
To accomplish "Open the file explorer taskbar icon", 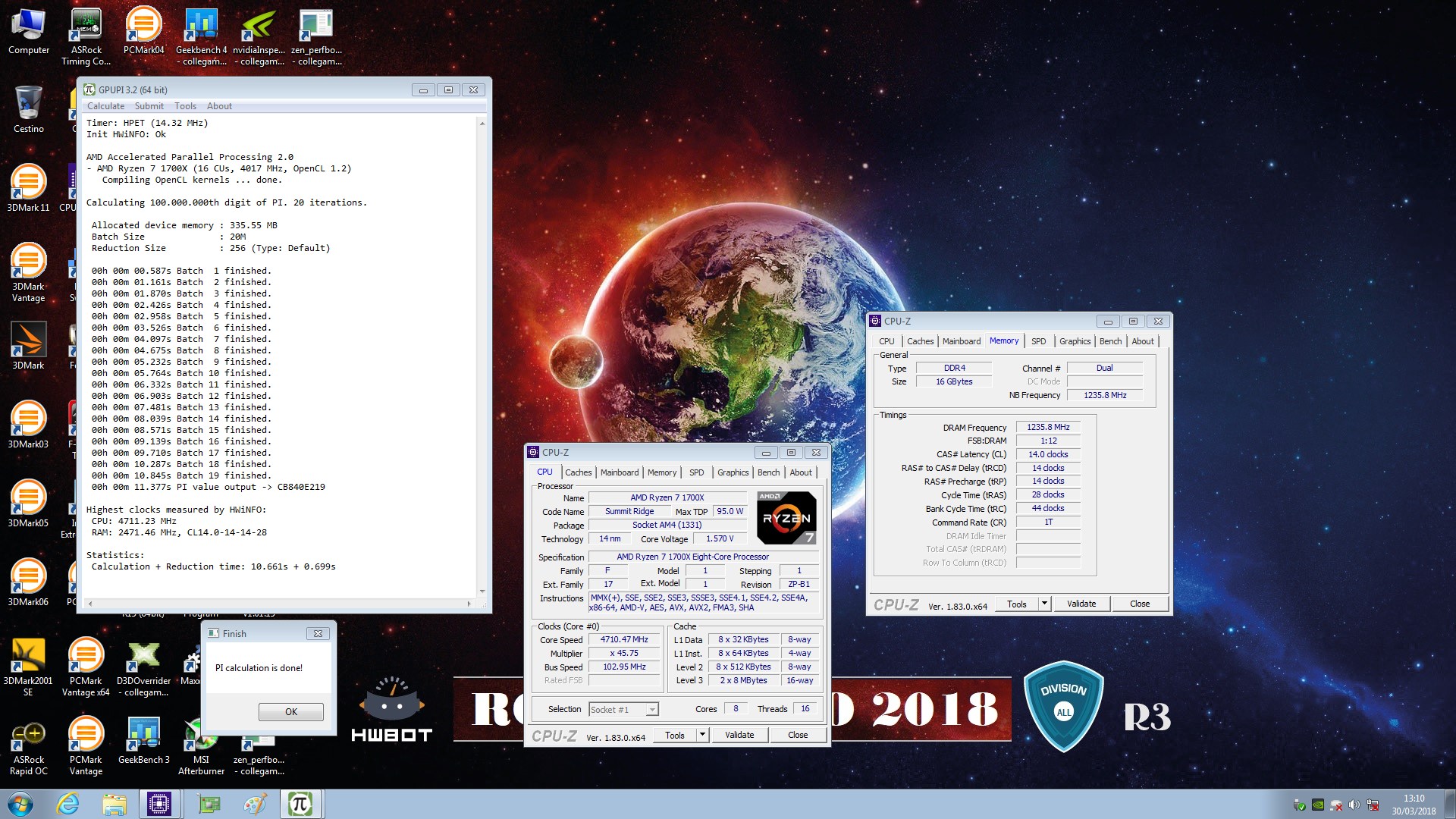I will pos(114,804).
